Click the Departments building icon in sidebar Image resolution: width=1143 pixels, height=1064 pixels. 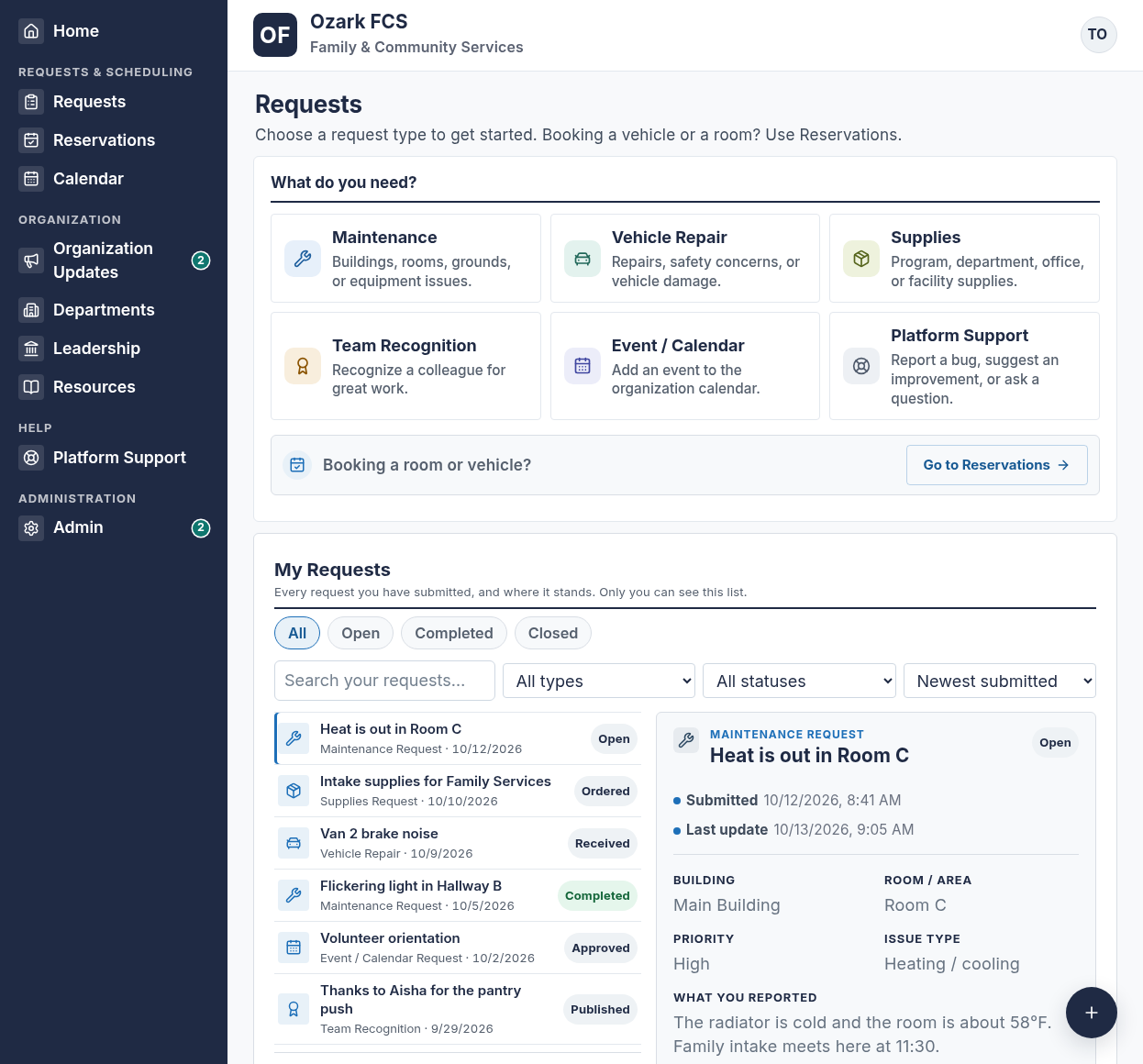coord(31,310)
